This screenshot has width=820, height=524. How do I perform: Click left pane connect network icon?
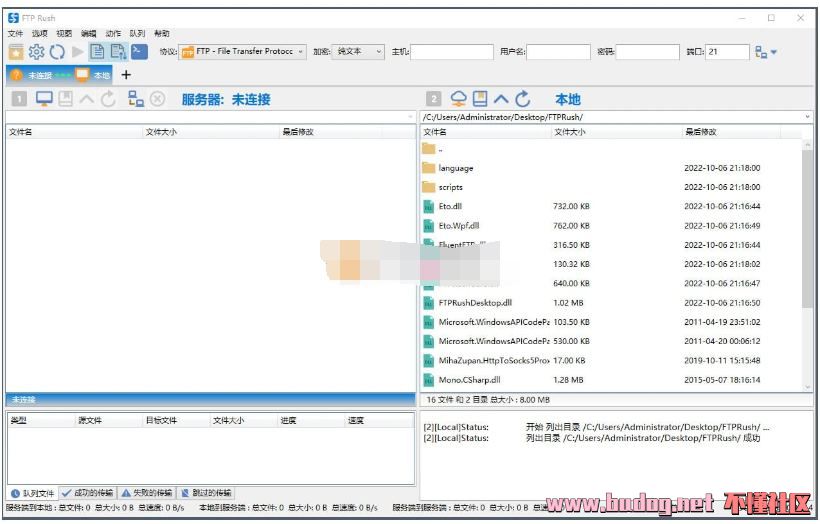pos(136,99)
